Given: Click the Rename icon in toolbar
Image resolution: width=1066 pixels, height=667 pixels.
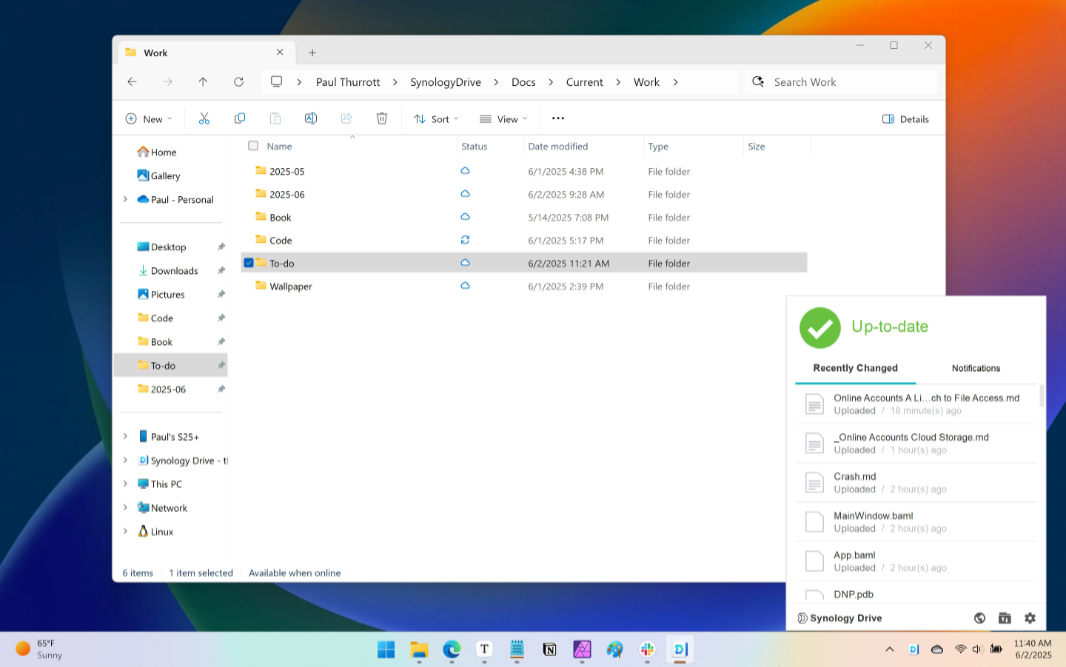Looking at the screenshot, I should 311,119.
